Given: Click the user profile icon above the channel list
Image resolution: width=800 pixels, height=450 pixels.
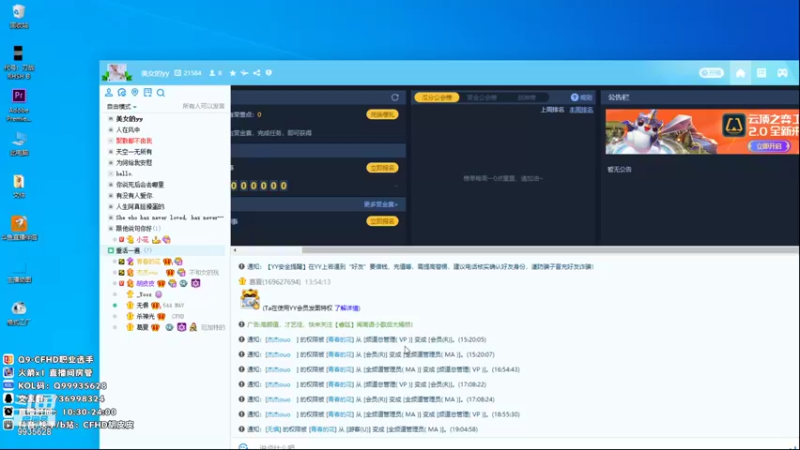Looking at the screenshot, I should point(109,92).
